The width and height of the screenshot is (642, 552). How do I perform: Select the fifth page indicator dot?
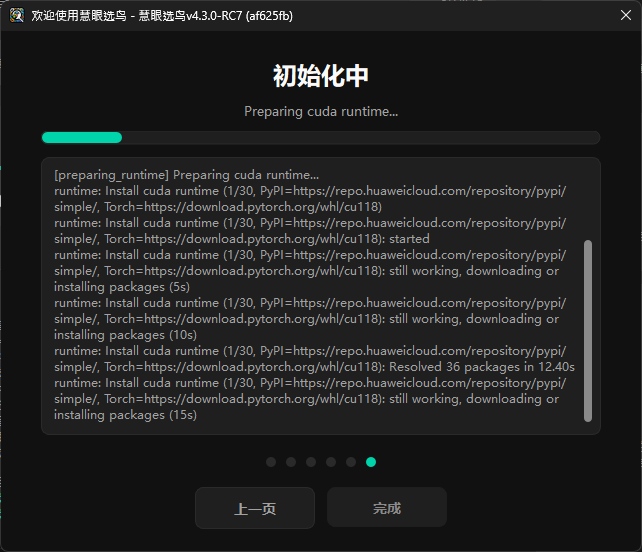[351, 462]
